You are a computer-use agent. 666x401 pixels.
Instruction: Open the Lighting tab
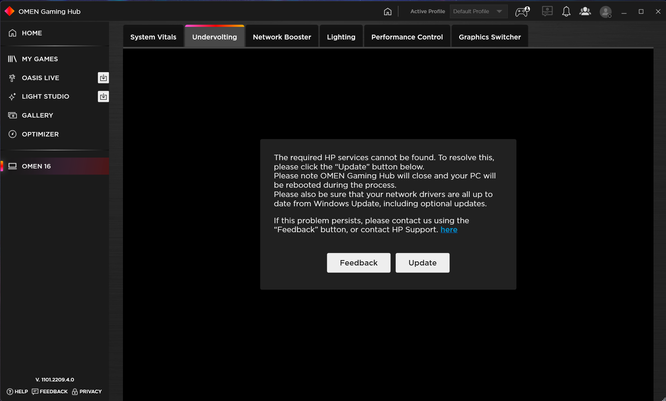point(341,37)
